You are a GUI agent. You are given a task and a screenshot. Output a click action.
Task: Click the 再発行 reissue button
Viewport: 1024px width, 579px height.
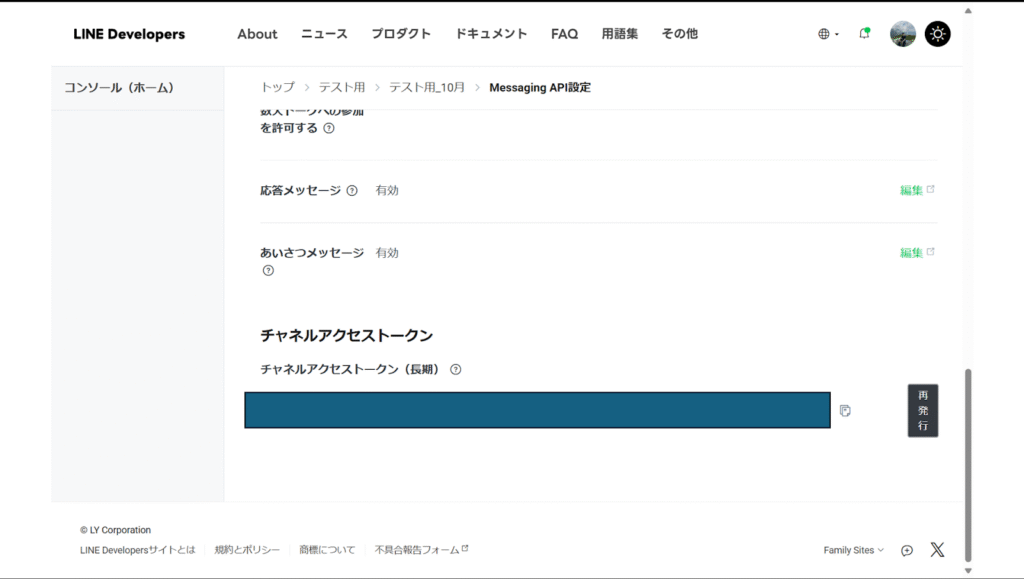(922, 410)
